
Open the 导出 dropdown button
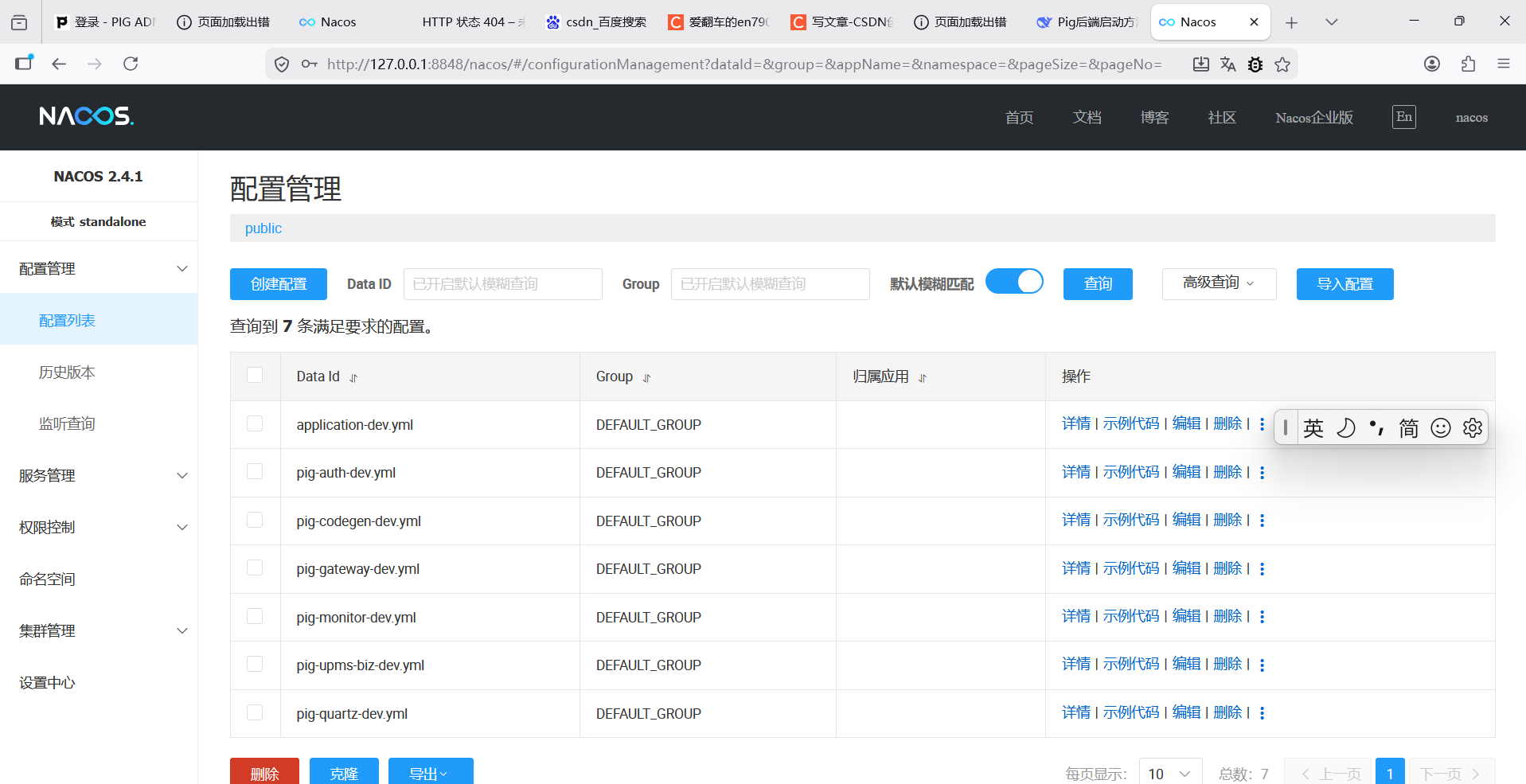click(x=431, y=773)
